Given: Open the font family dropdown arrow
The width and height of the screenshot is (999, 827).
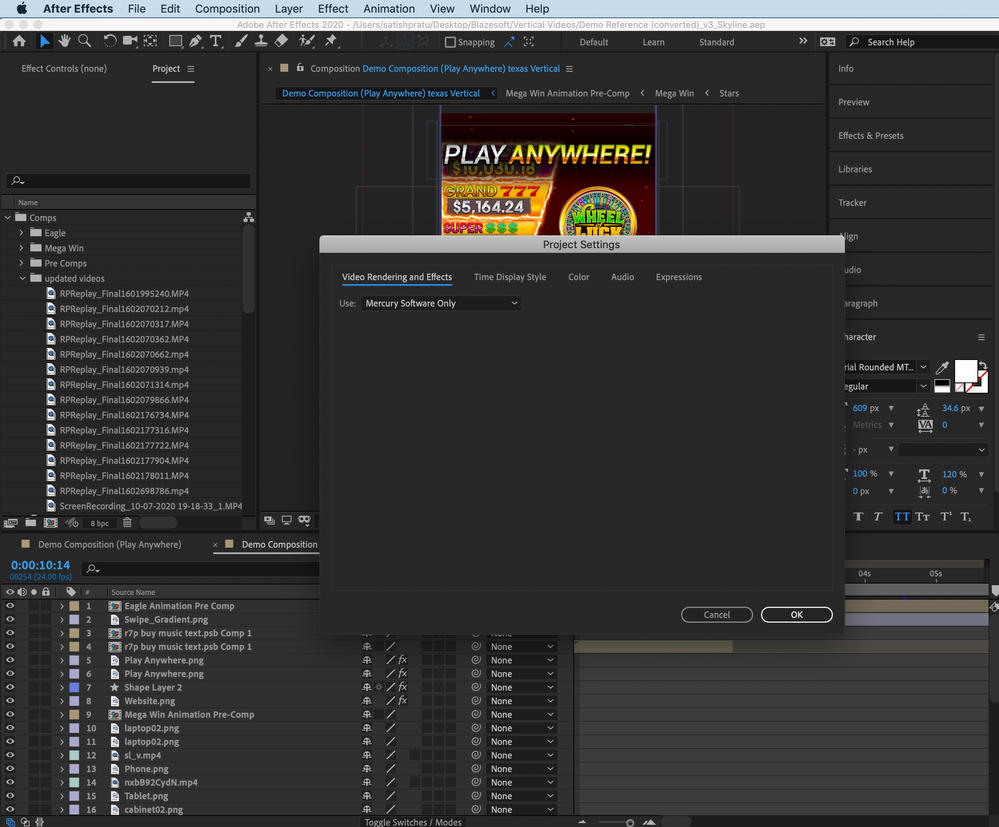Looking at the screenshot, I should (922, 367).
